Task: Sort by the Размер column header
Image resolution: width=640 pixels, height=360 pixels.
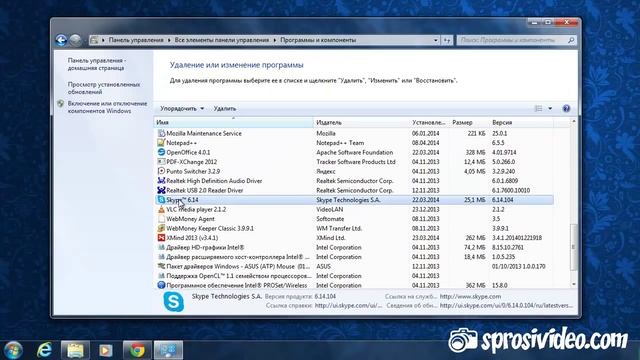Action: point(469,122)
